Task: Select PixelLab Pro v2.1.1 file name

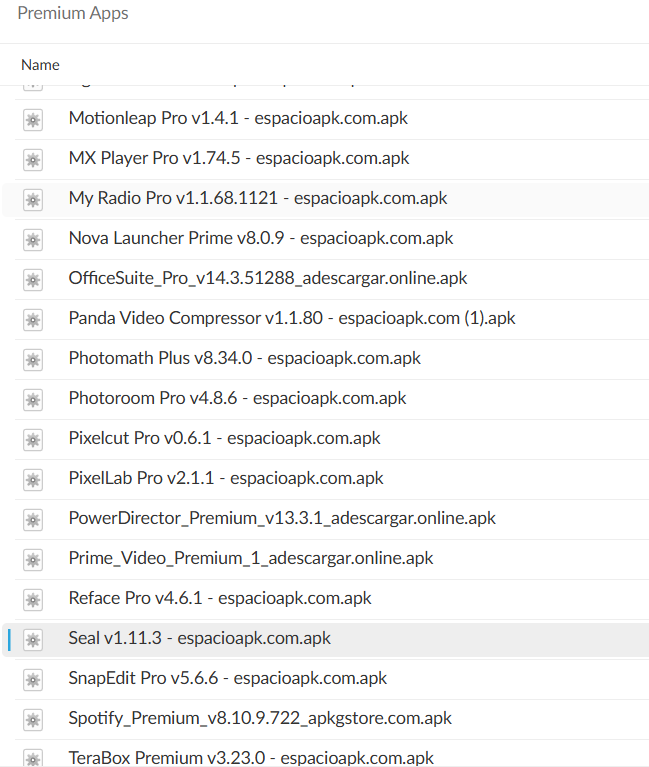Action: (x=226, y=478)
